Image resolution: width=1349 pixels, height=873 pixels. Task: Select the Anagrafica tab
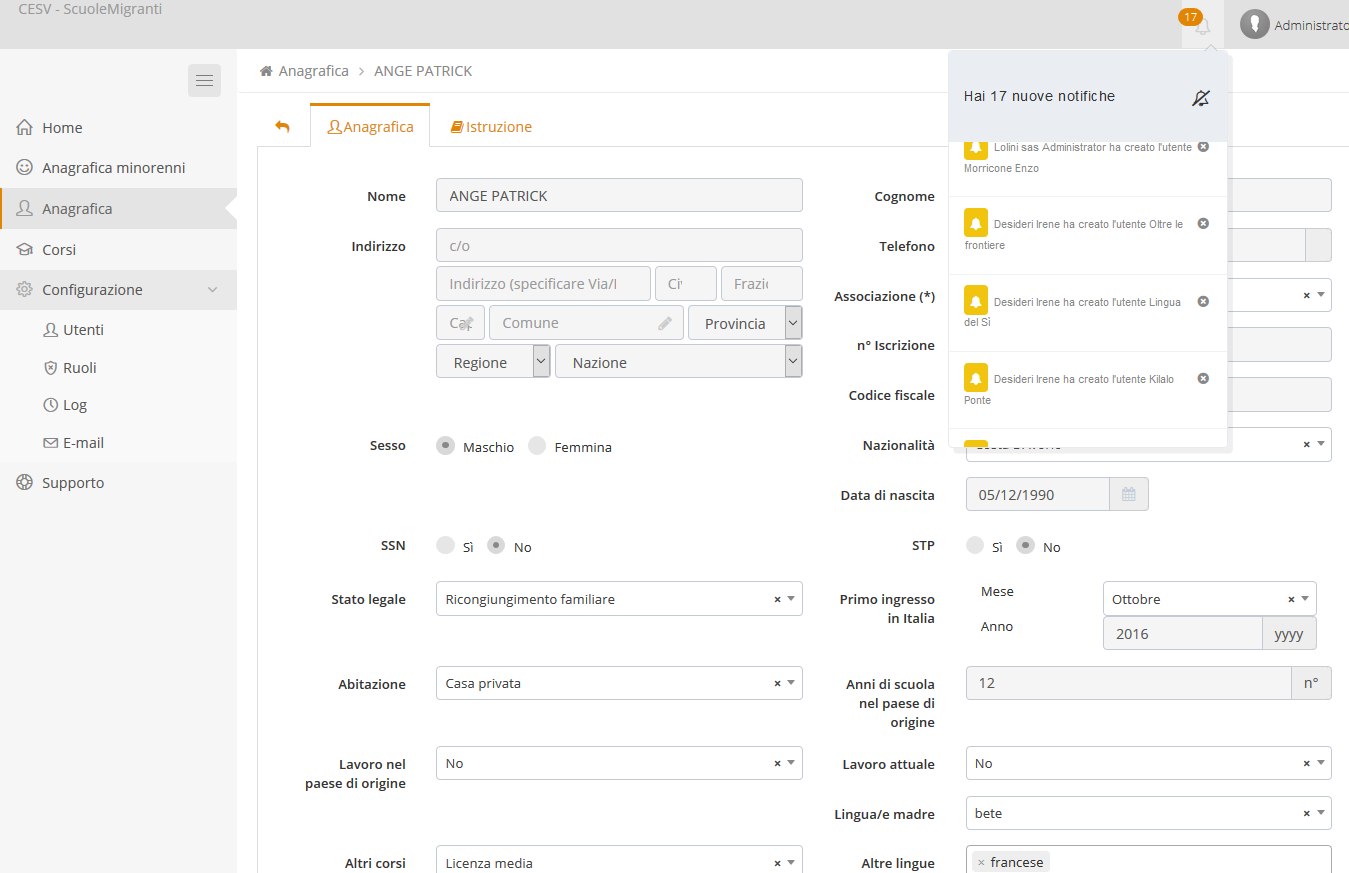(x=370, y=127)
